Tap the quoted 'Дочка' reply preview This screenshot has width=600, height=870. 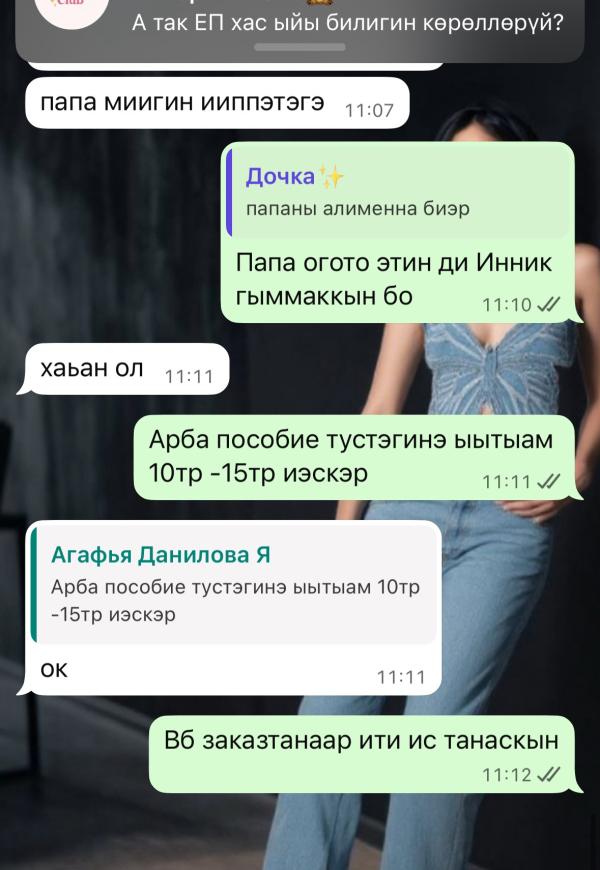click(400, 192)
